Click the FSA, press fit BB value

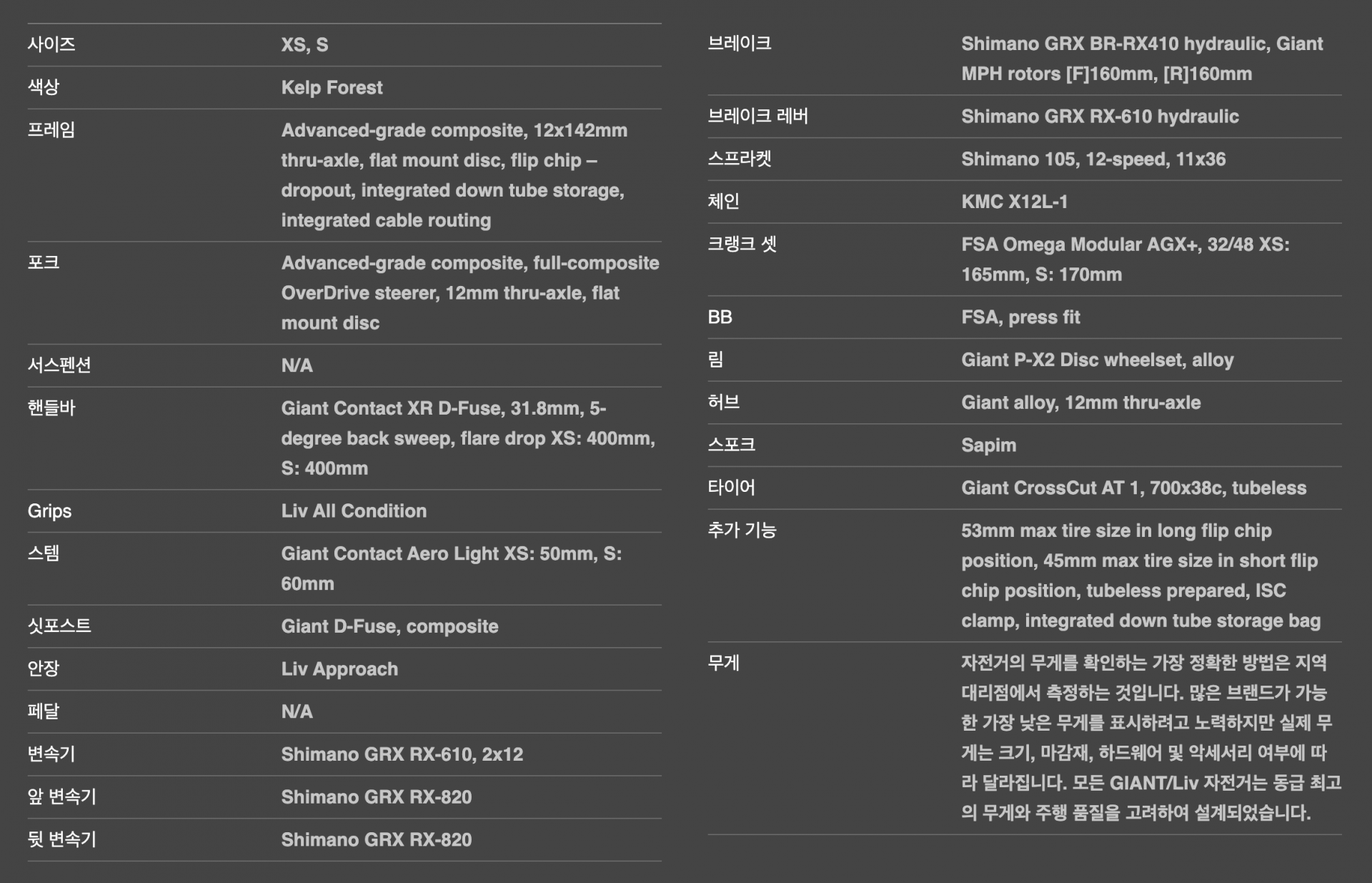1020,317
